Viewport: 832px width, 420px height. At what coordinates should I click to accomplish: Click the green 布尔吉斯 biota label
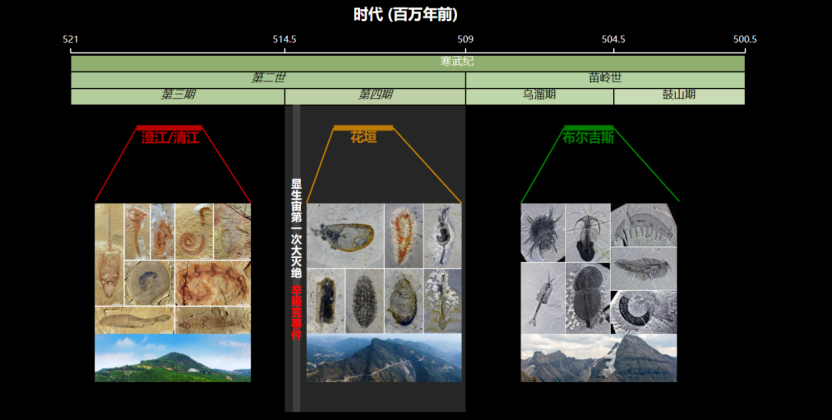(x=588, y=137)
